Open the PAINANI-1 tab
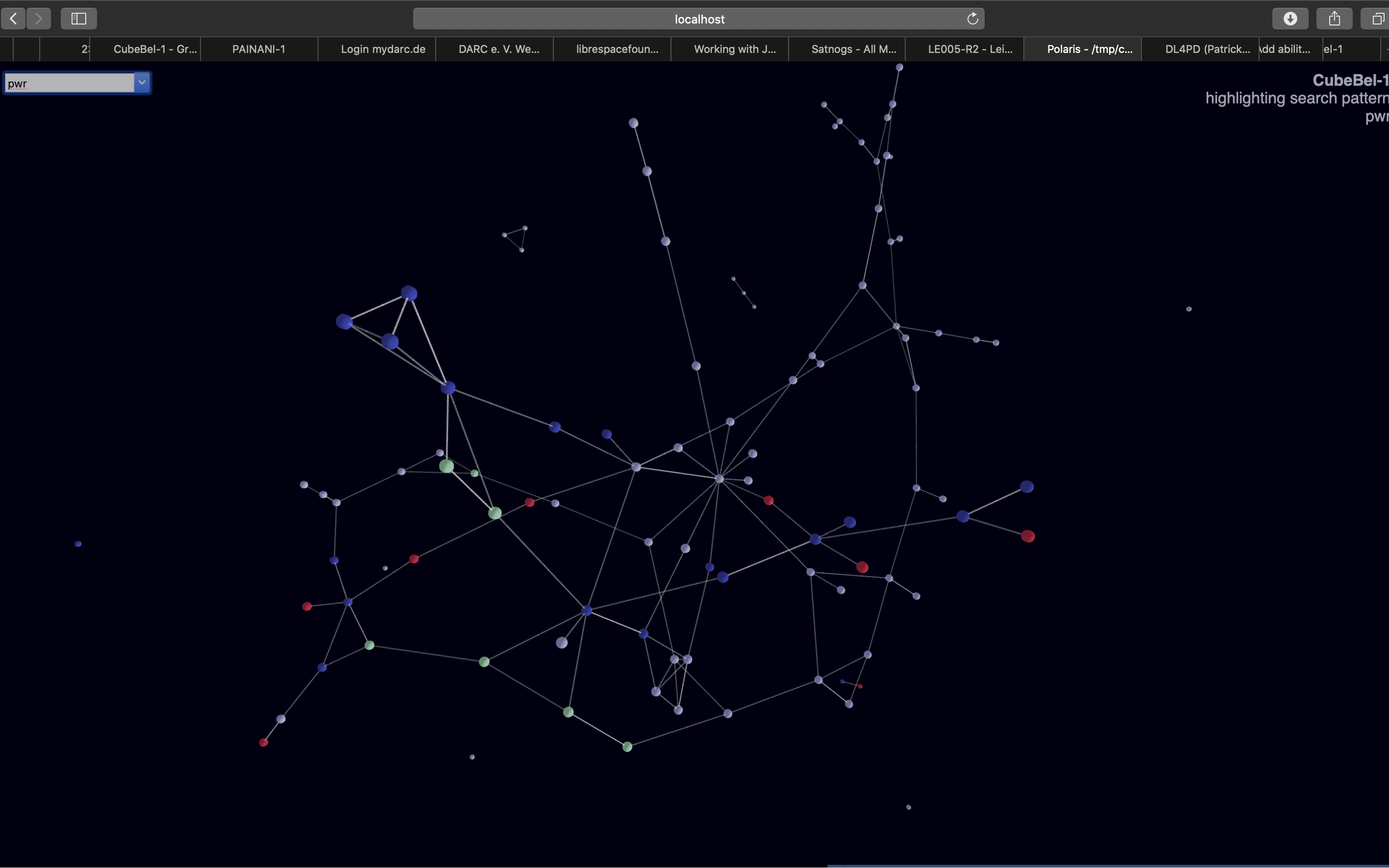The width and height of the screenshot is (1389, 868). click(258, 50)
